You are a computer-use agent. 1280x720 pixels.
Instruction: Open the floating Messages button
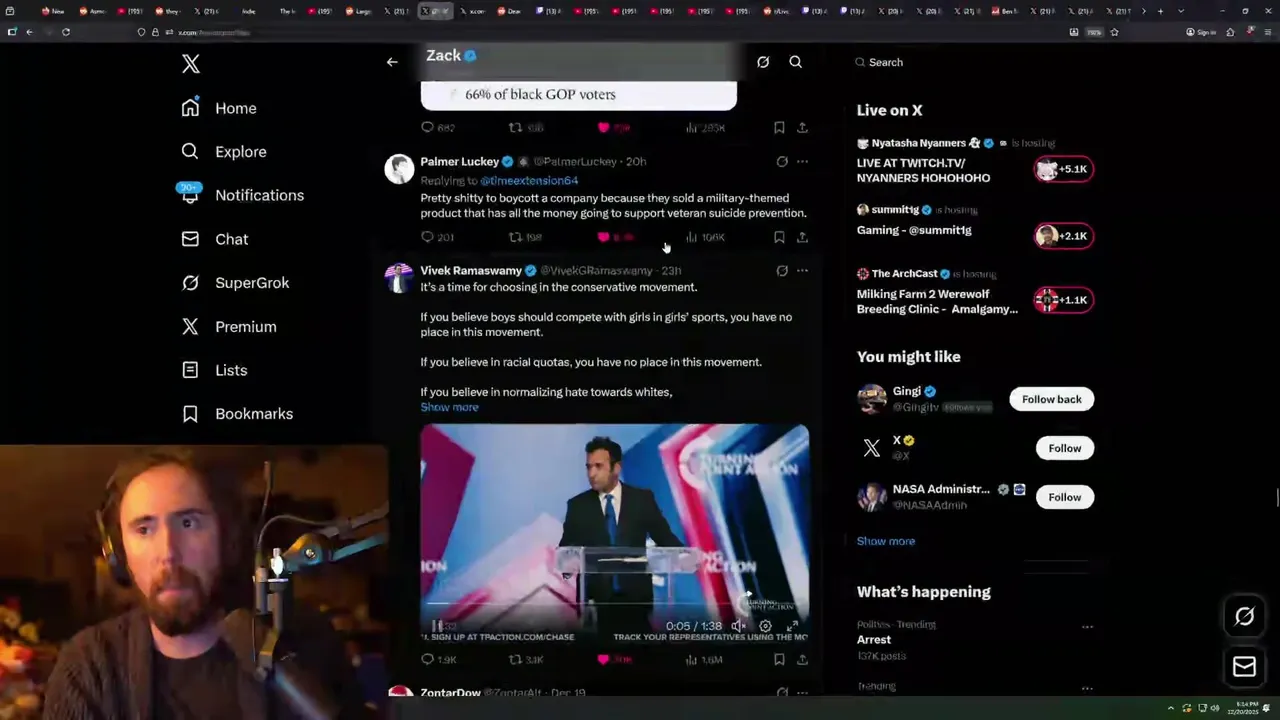1244,667
